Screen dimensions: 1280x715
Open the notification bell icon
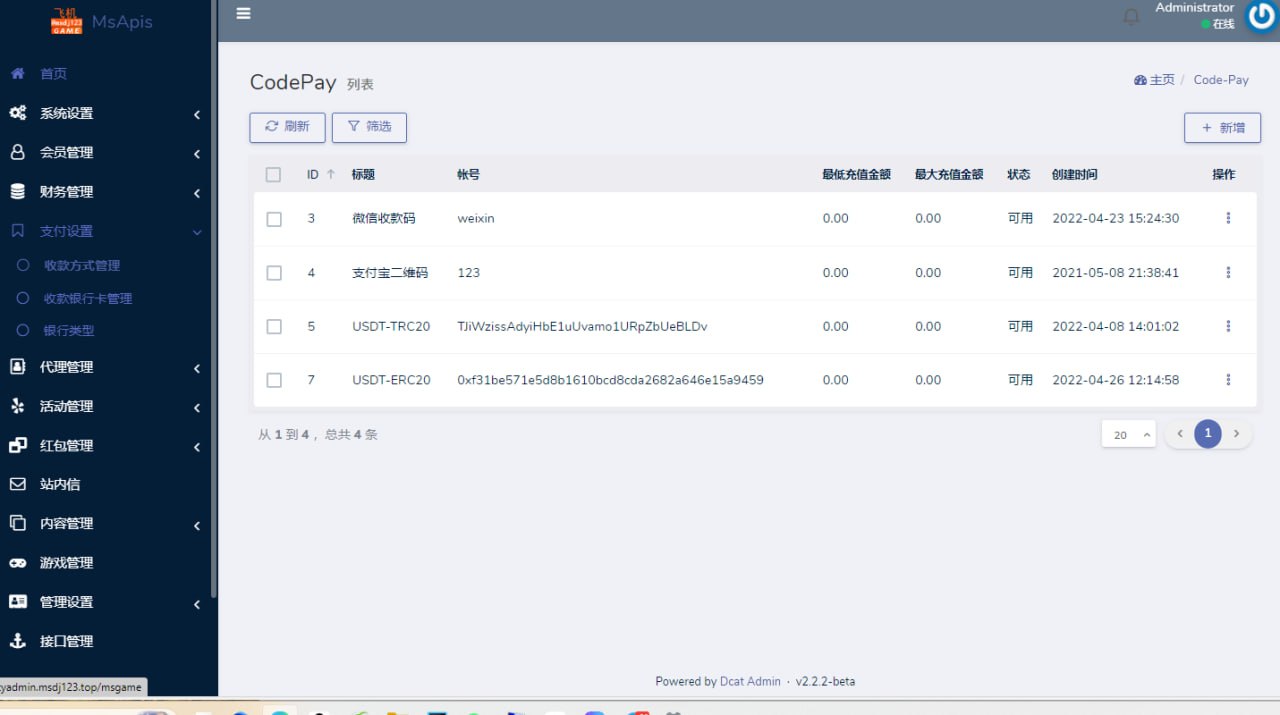[1131, 17]
